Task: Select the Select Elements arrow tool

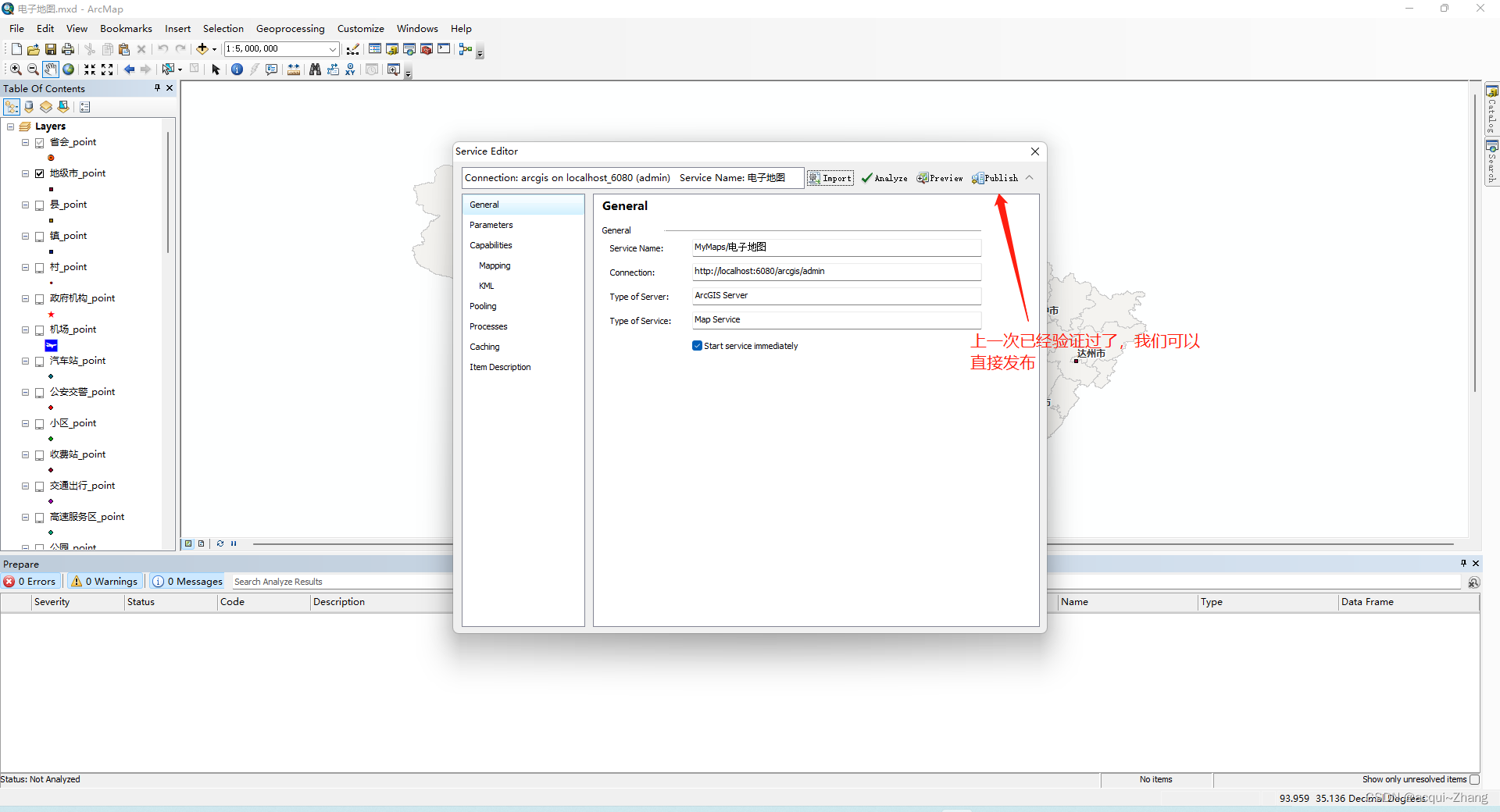Action: click(216, 69)
